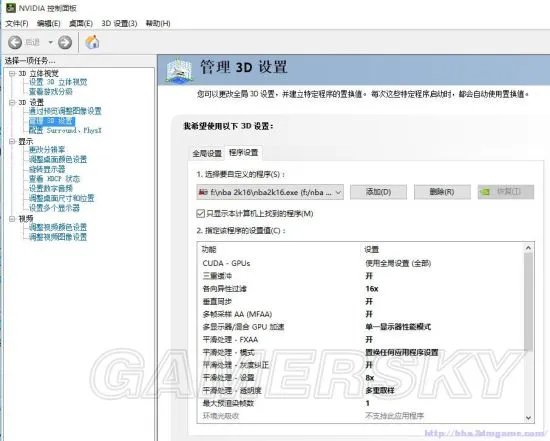Screen dimensions: 550x441
Task: Open the 编辑(E) menu
Action: [x=49, y=24]
